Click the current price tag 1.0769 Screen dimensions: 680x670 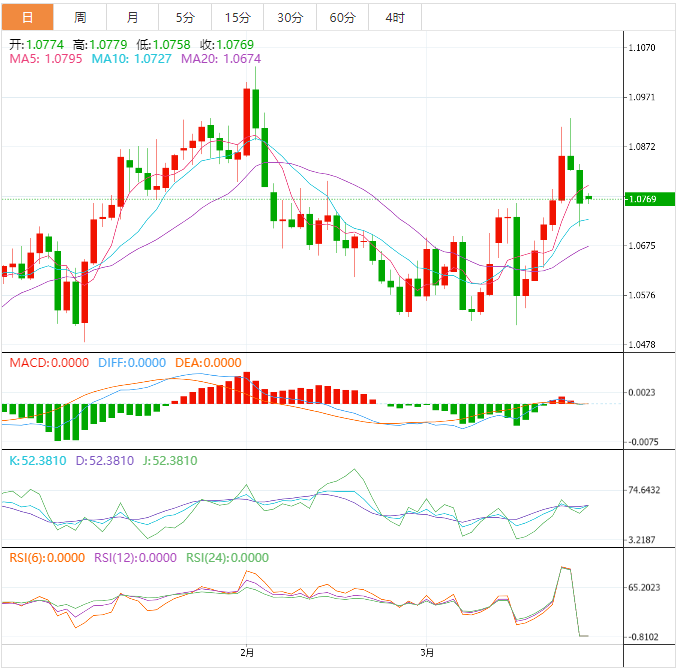point(642,199)
